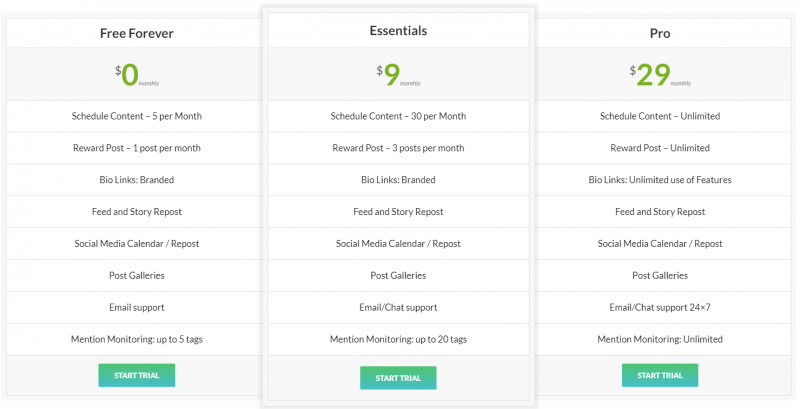Select the Pro plan heading
800x409 pixels.
660,34
